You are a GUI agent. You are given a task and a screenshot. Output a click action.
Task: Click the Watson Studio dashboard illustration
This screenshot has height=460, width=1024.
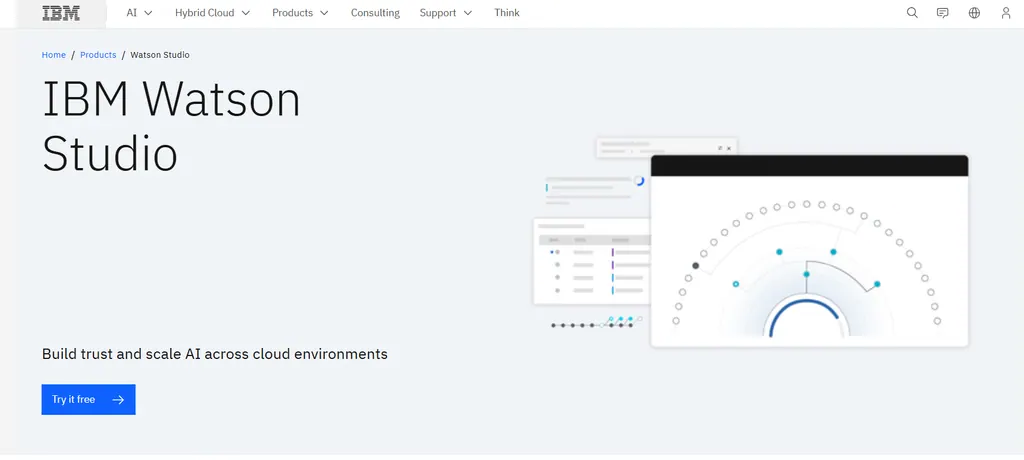pyautogui.click(x=751, y=242)
